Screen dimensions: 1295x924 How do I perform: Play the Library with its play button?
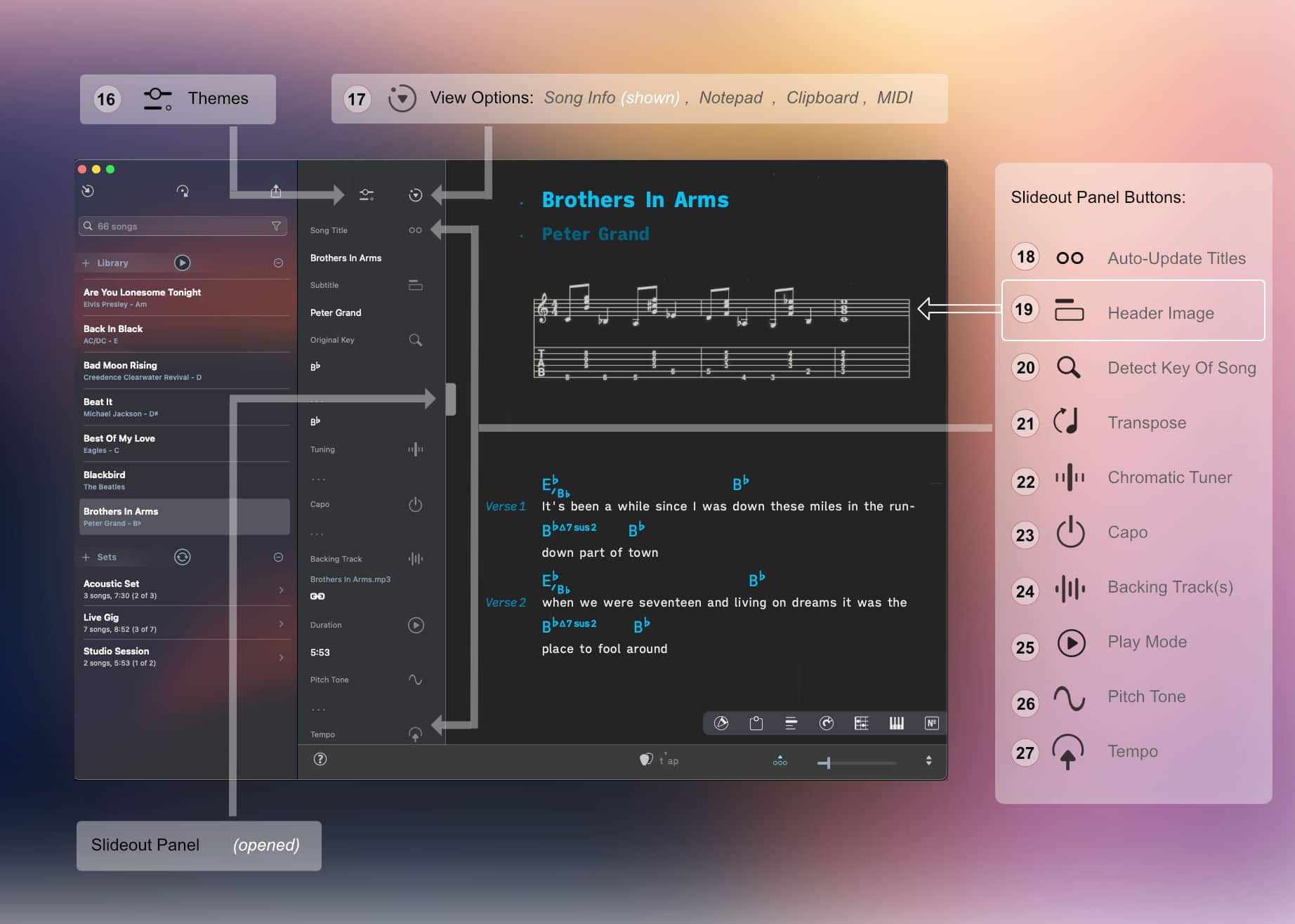pos(183,263)
